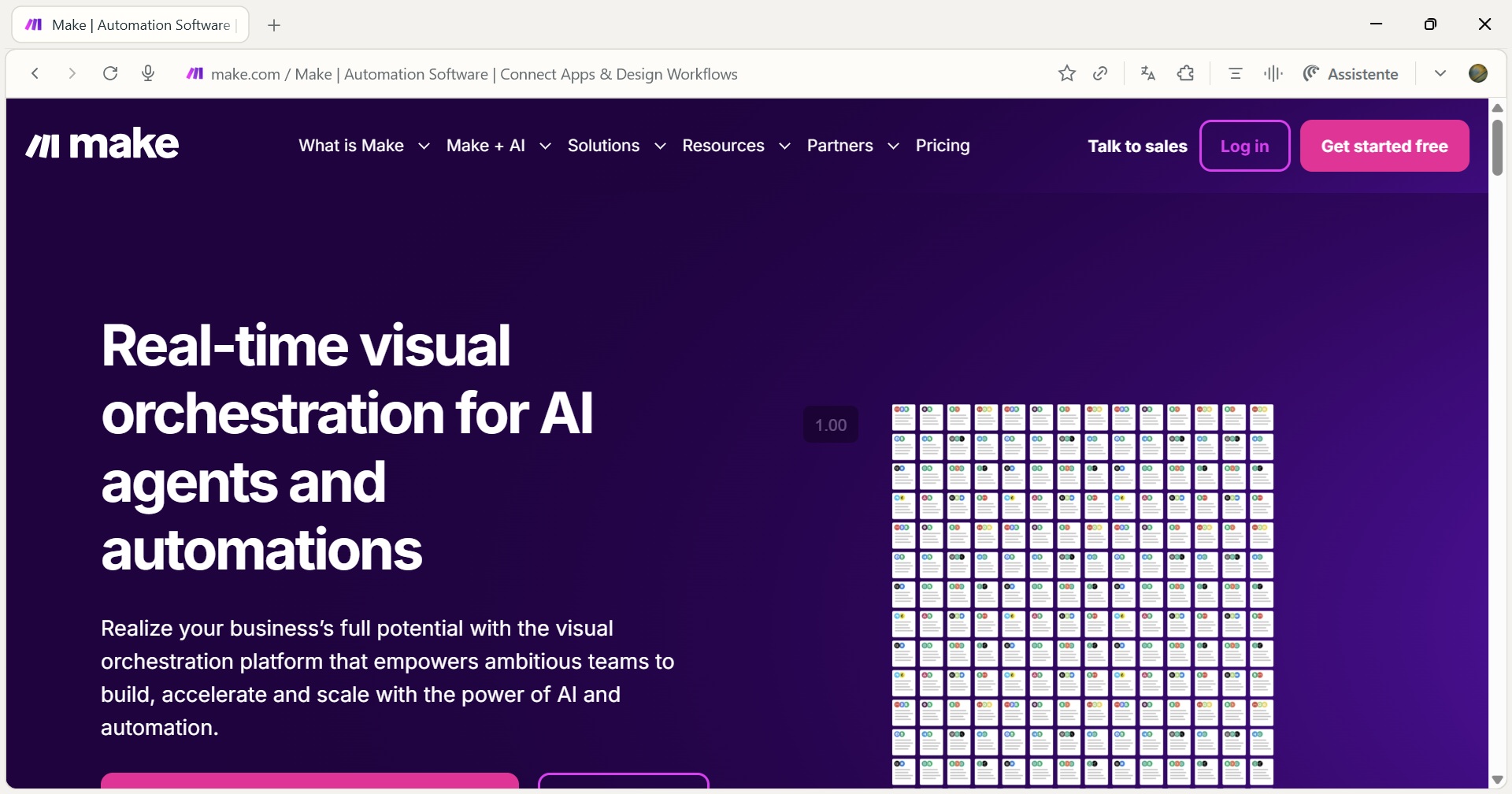Open the translate page icon
1512x794 pixels.
coord(1148,73)
